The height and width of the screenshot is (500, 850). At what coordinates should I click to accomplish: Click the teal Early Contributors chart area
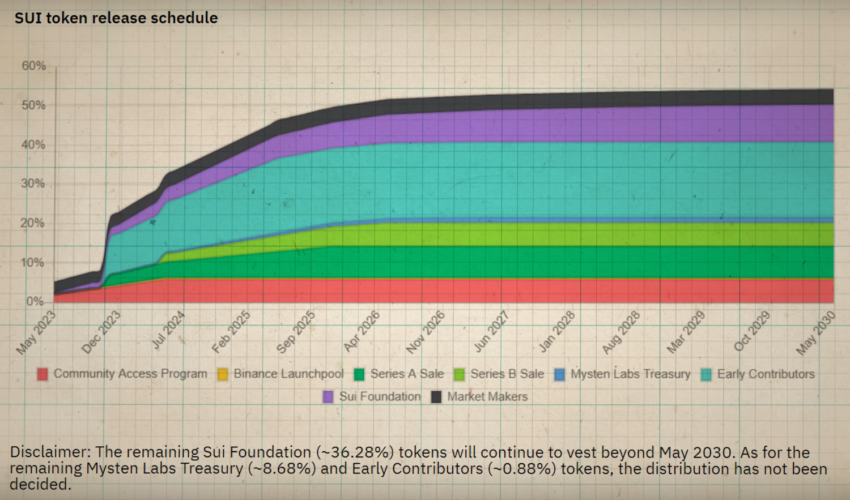[542, 179]
